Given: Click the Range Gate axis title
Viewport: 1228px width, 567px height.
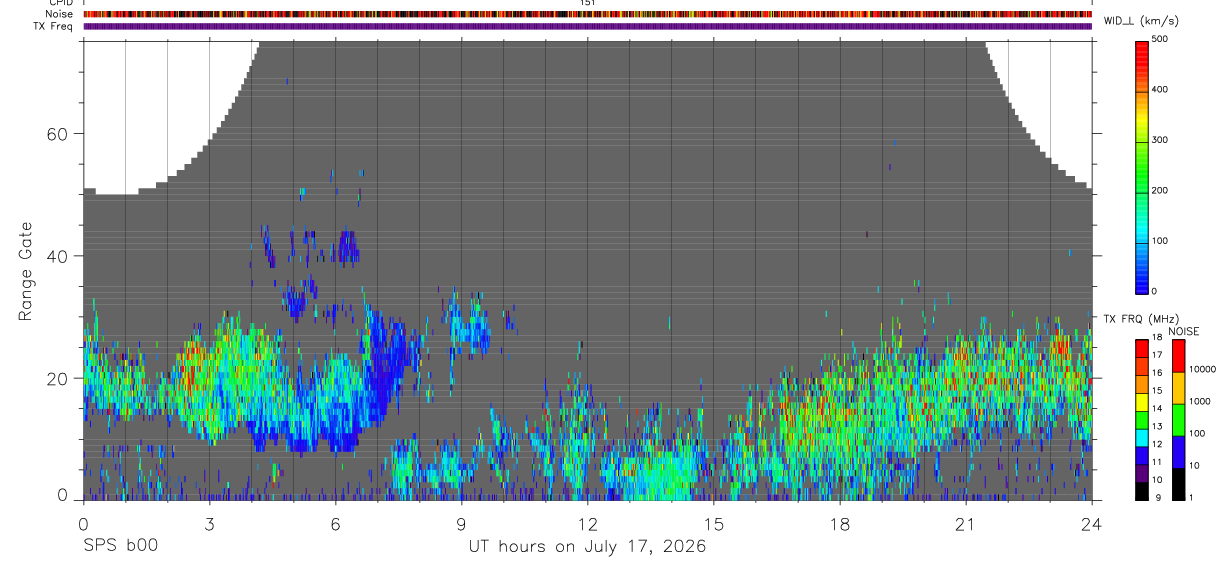Looking at the screenshot, I should point(27,271).
